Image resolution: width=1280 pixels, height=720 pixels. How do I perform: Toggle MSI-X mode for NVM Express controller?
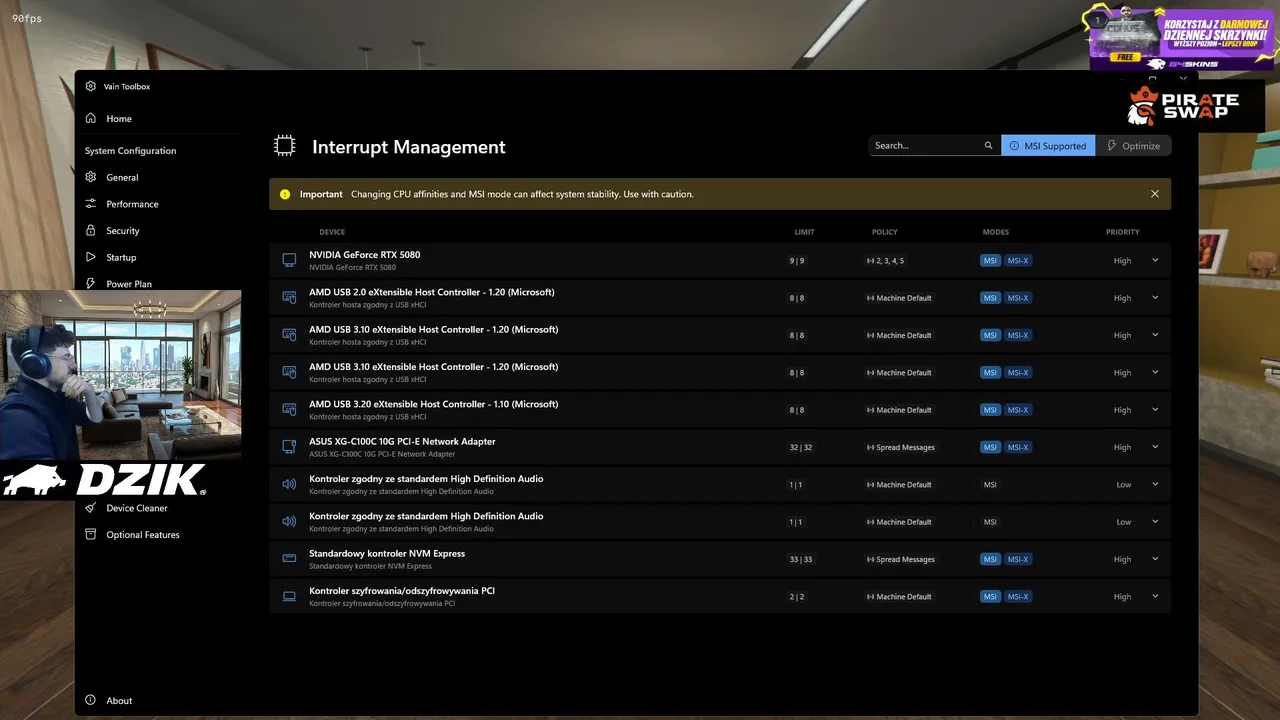tap(1018, 559)
